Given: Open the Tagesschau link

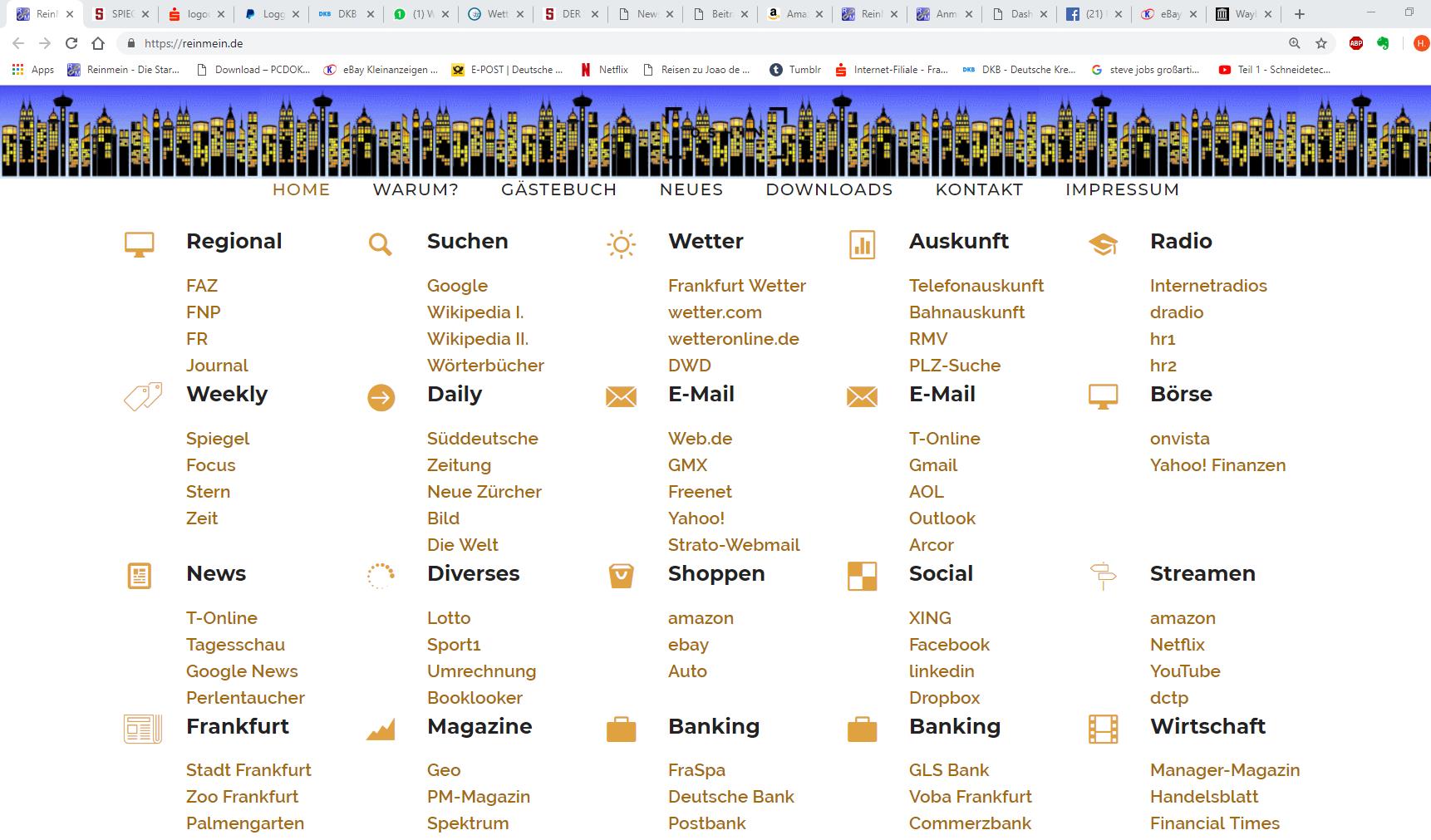Looking at the screenshot, I should click(235, 645).
